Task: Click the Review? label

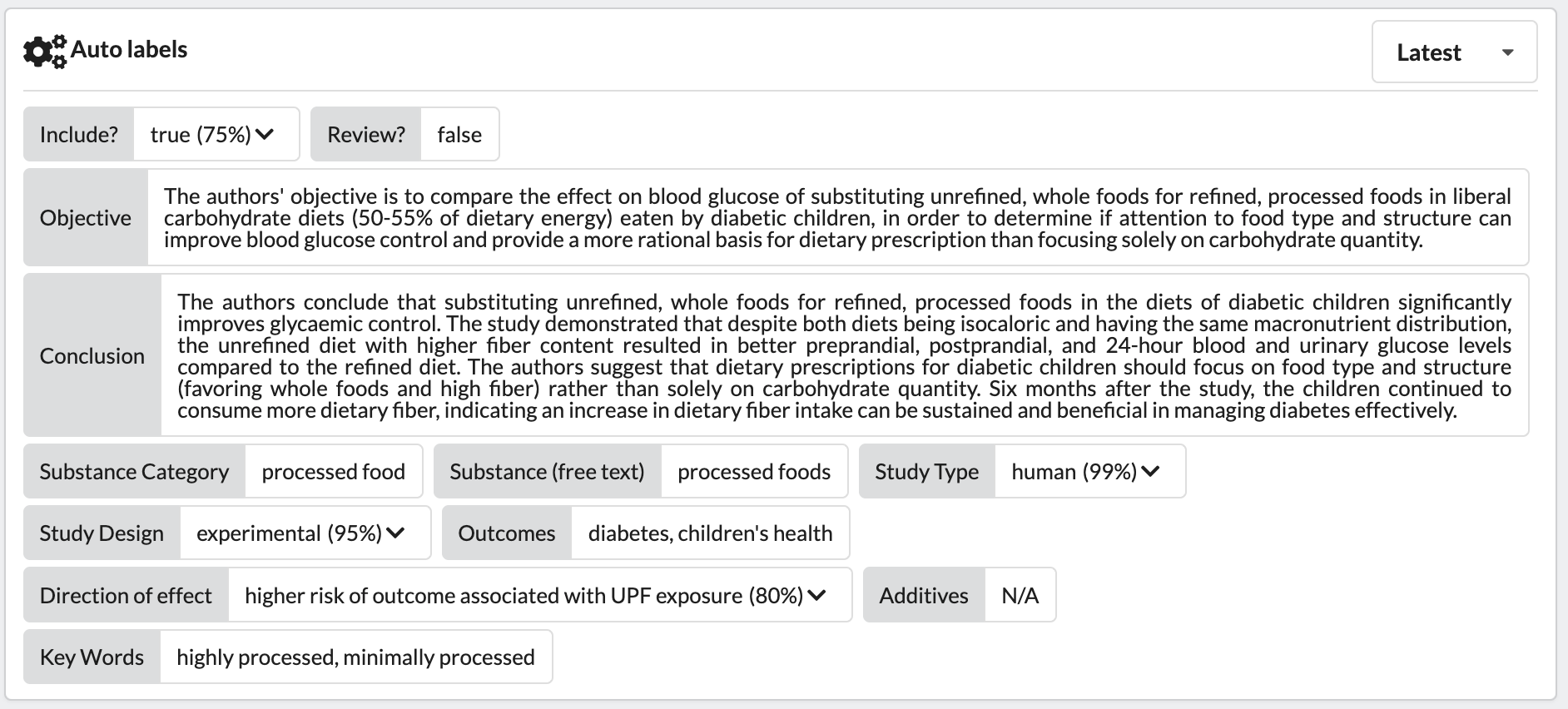Action: click(366, 134)
